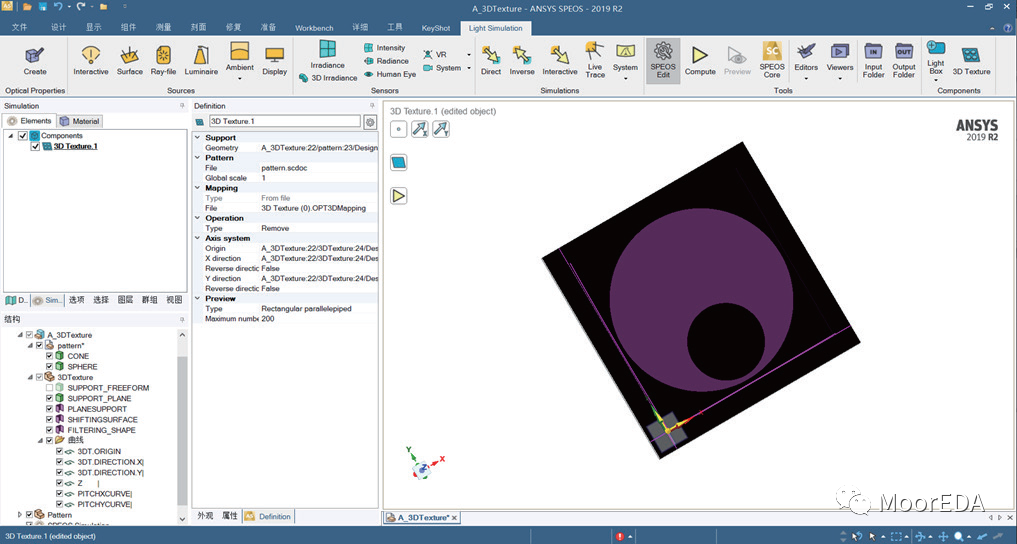The width and height of the screenshot is (1017, 544).
Task: Click the yellow play icon in viewport
Action: point(398,195)
